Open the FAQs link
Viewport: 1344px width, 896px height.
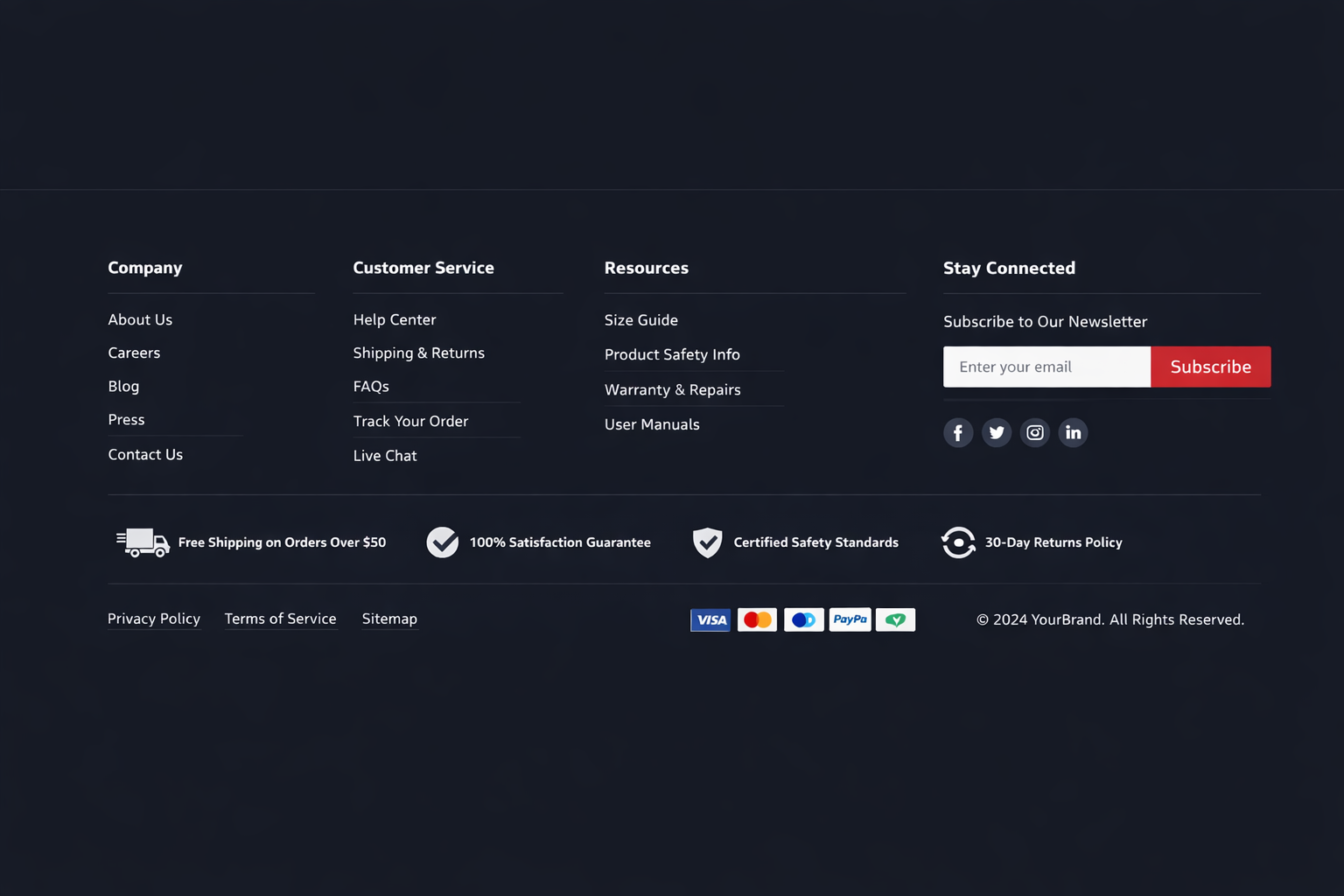371,386
